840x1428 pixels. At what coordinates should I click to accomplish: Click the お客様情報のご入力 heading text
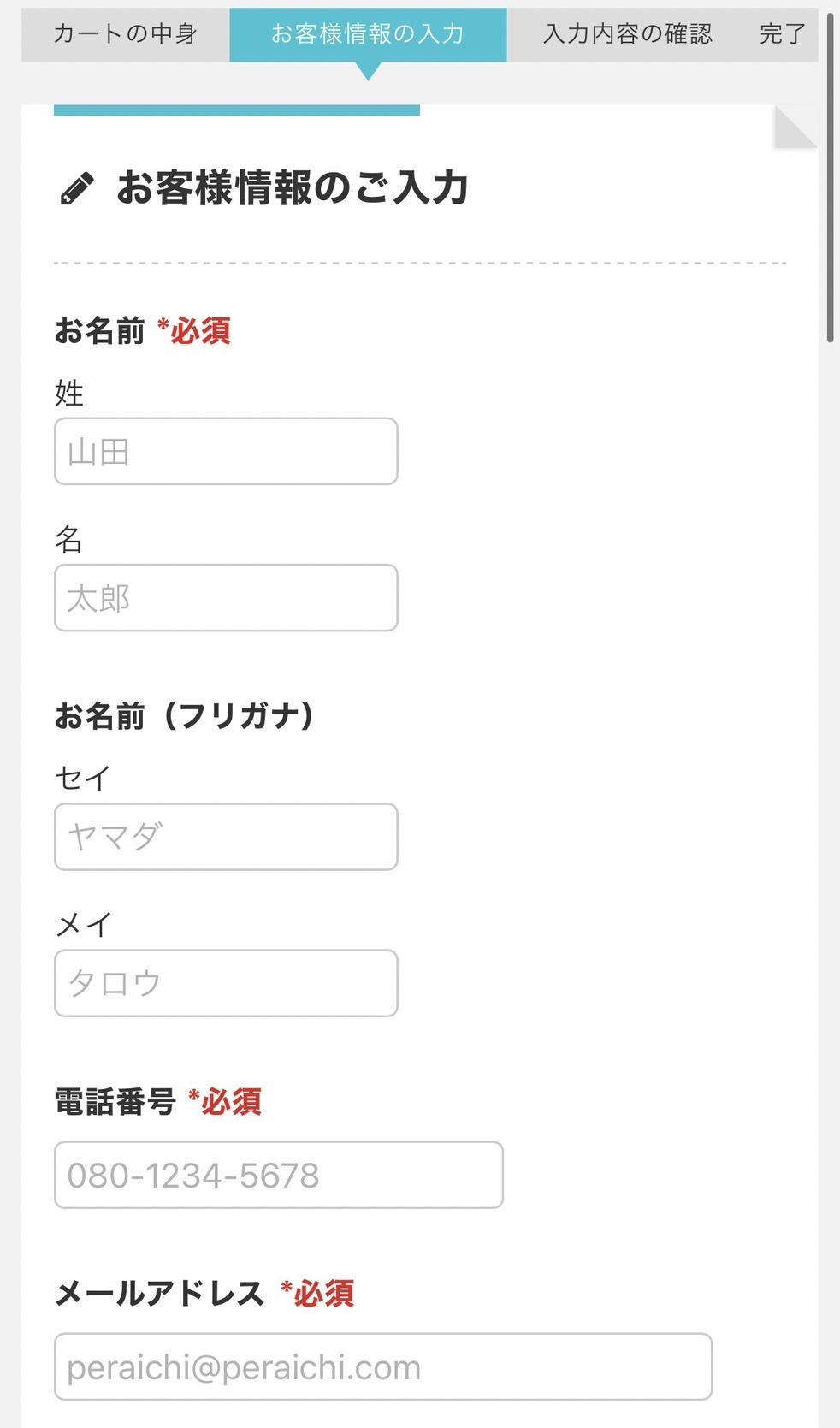coord(293,188)
